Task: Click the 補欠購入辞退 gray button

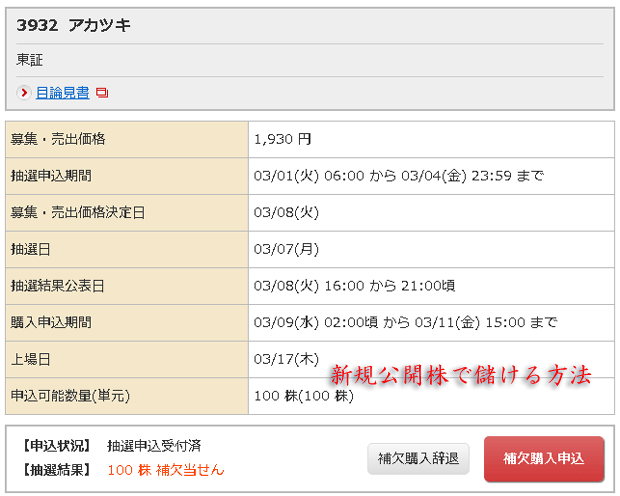Action: point(418,459)
